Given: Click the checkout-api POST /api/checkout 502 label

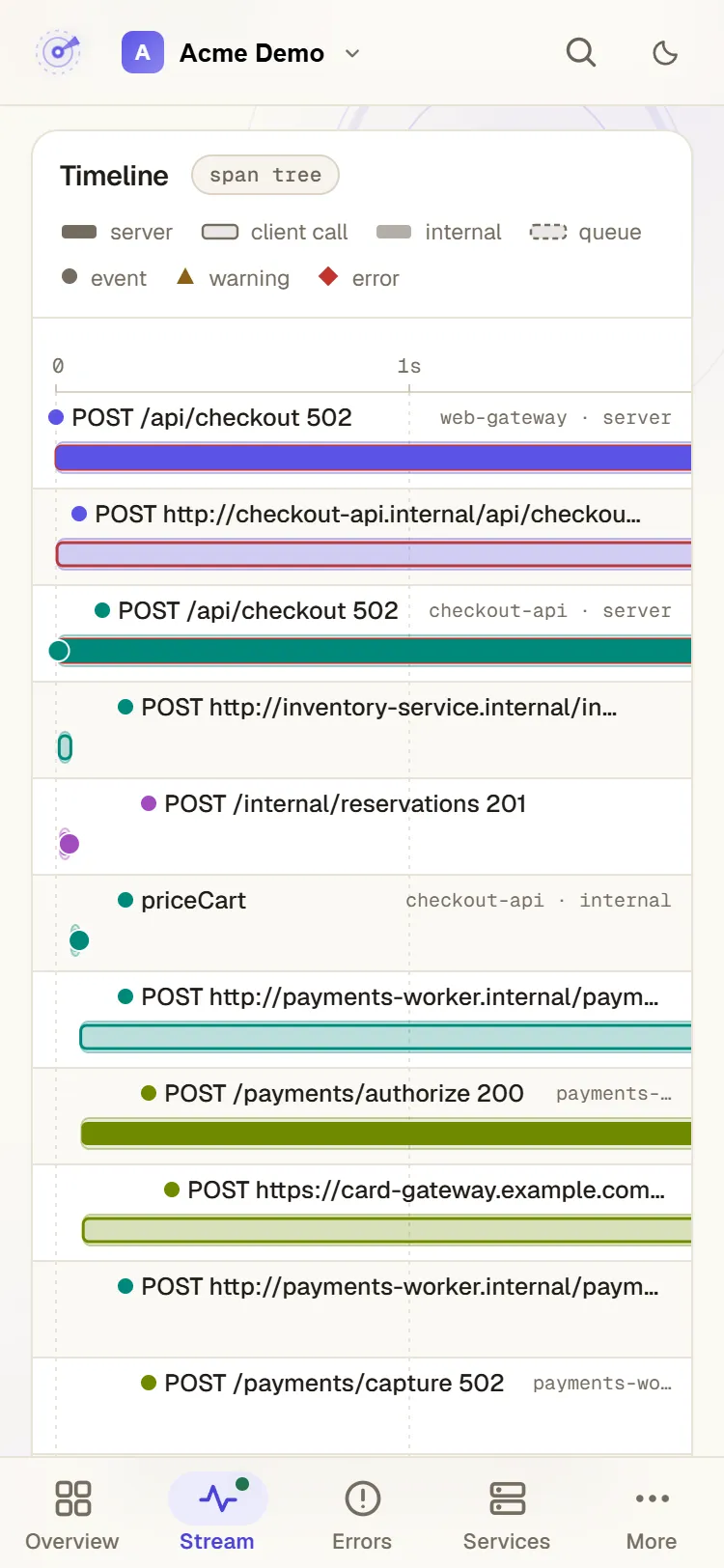Looking at the screenshot, I should (258, 610).
